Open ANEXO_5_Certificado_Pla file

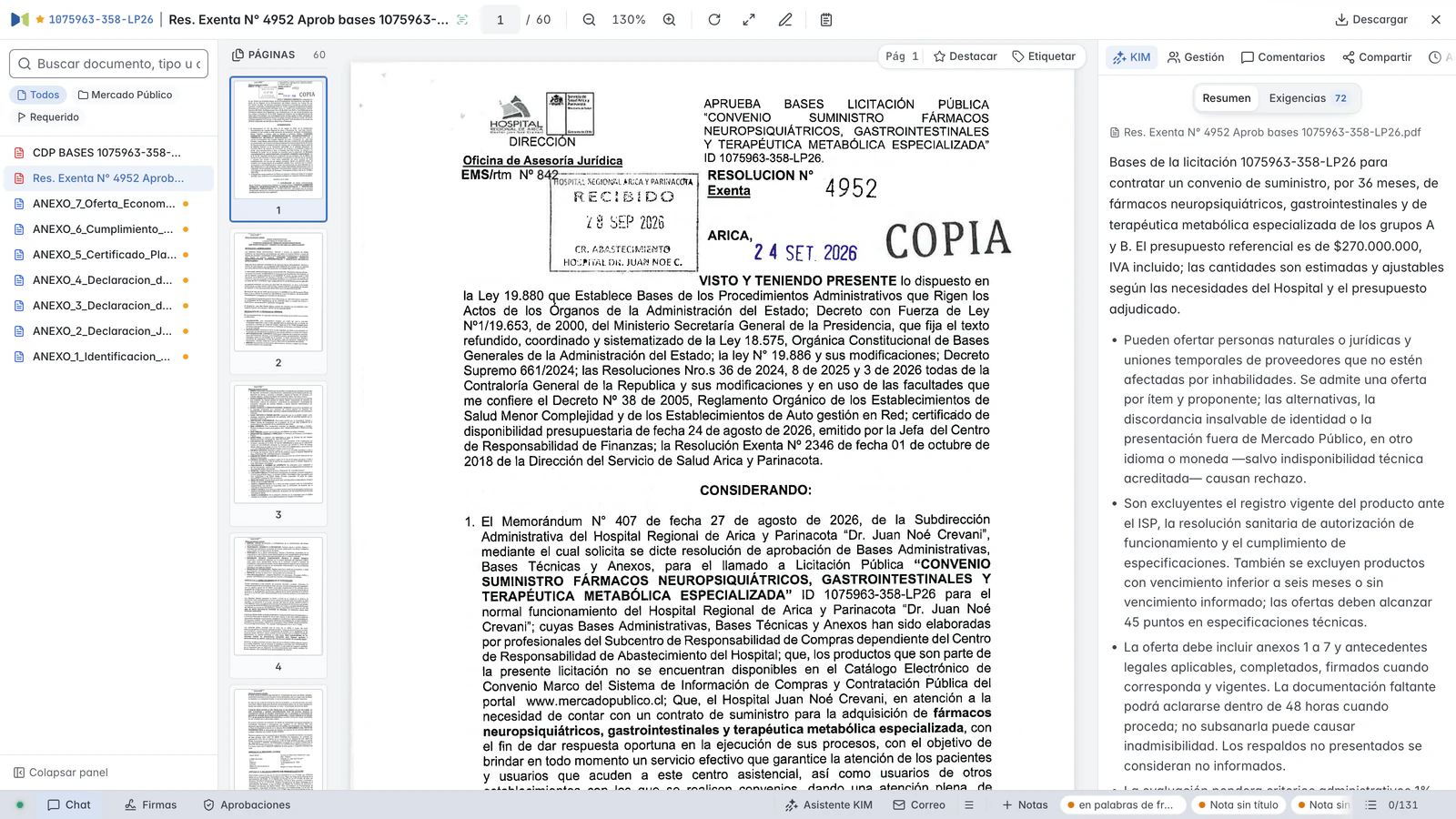107,255
